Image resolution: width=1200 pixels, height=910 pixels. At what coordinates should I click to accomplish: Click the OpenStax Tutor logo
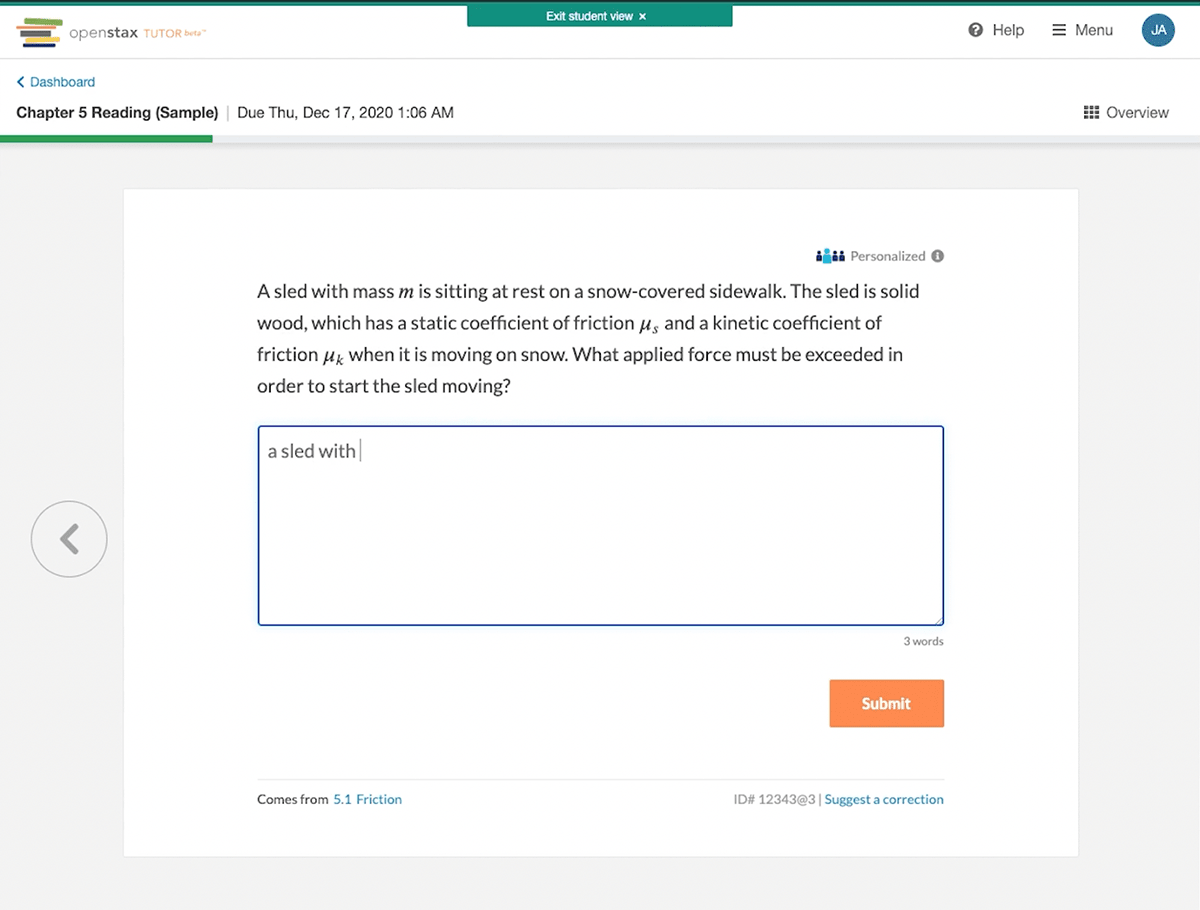click(x=111, y=32)
